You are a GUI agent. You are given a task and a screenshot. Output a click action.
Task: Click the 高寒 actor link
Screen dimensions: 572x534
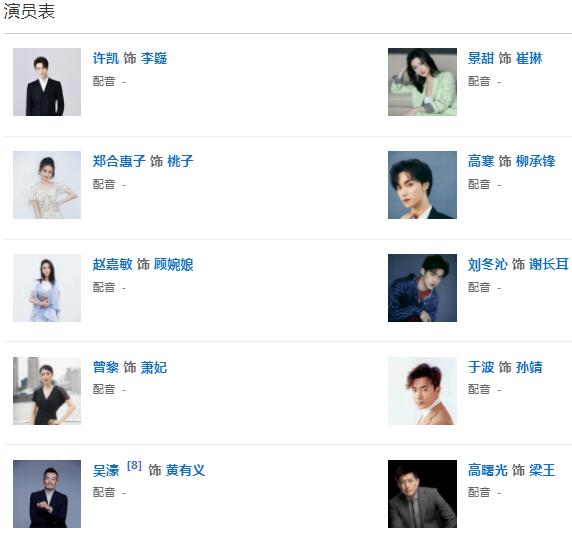481,161
